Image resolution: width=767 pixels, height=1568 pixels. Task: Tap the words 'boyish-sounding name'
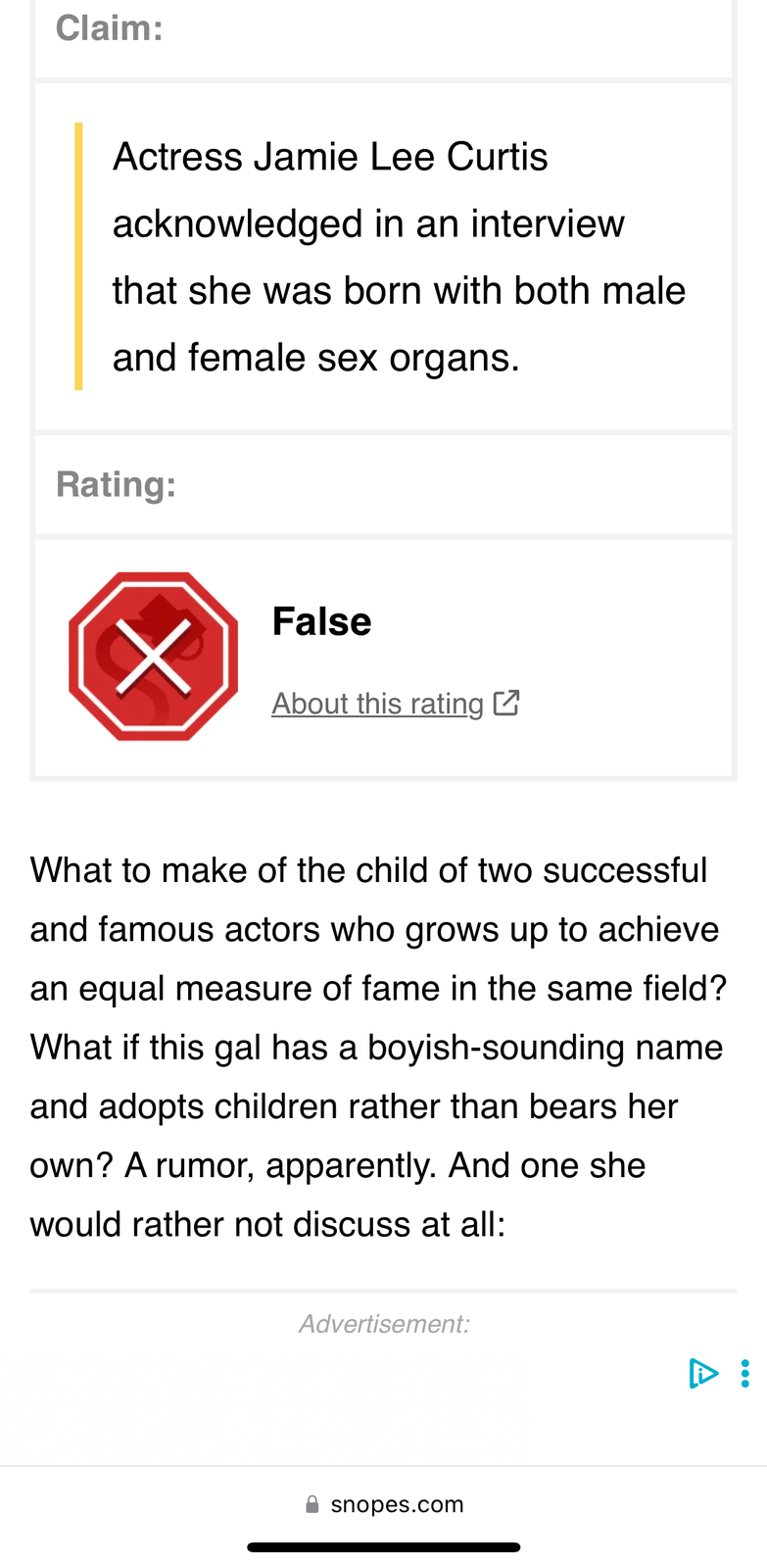[545, 1048]
